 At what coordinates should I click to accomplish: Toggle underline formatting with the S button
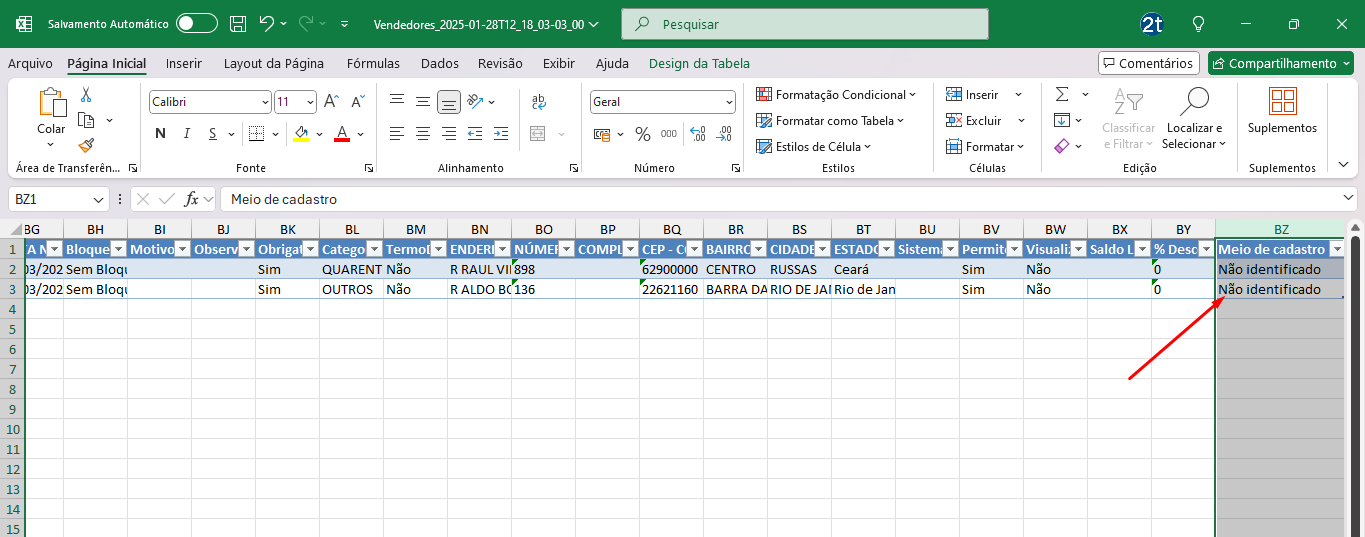[211, 134]
